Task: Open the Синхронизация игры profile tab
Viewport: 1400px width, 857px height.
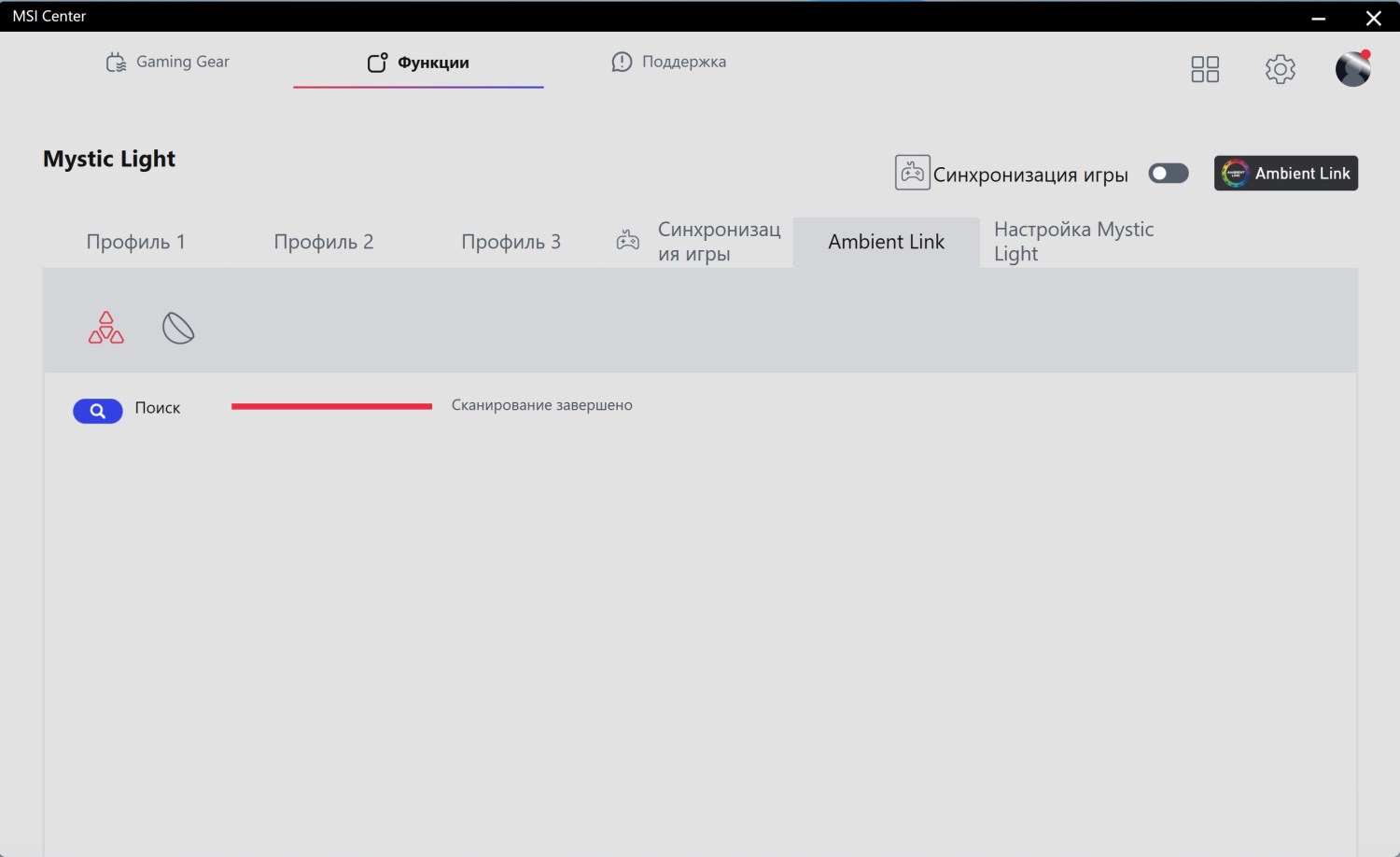Action: click(x=699, y=242)
